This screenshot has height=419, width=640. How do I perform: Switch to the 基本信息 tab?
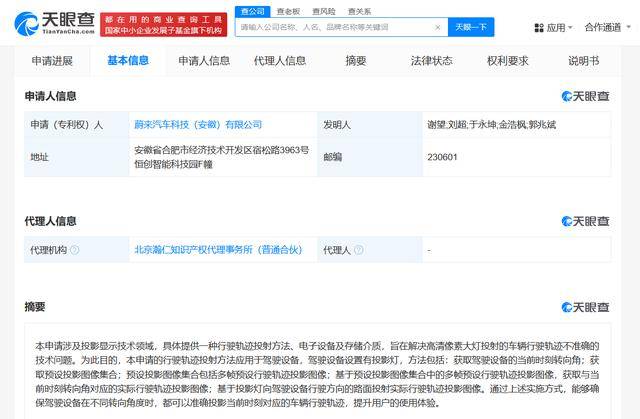point(128,61)
